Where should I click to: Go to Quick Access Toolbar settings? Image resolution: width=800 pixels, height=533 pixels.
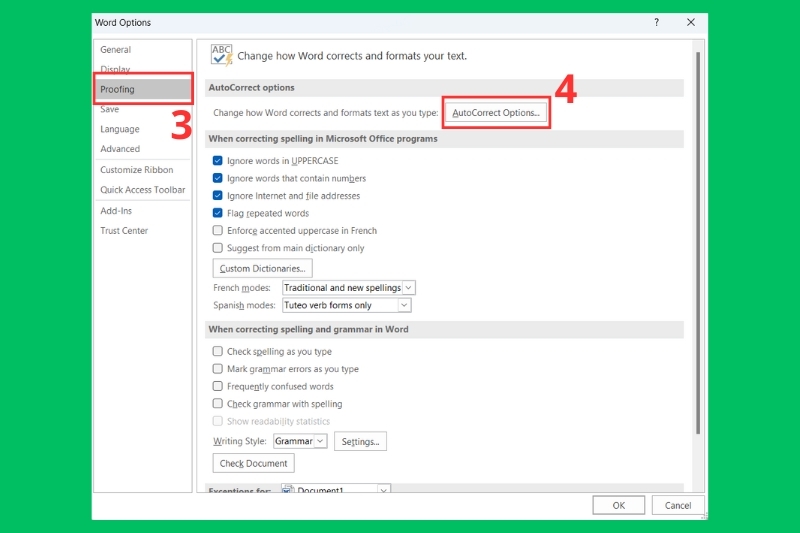(143, 190)
